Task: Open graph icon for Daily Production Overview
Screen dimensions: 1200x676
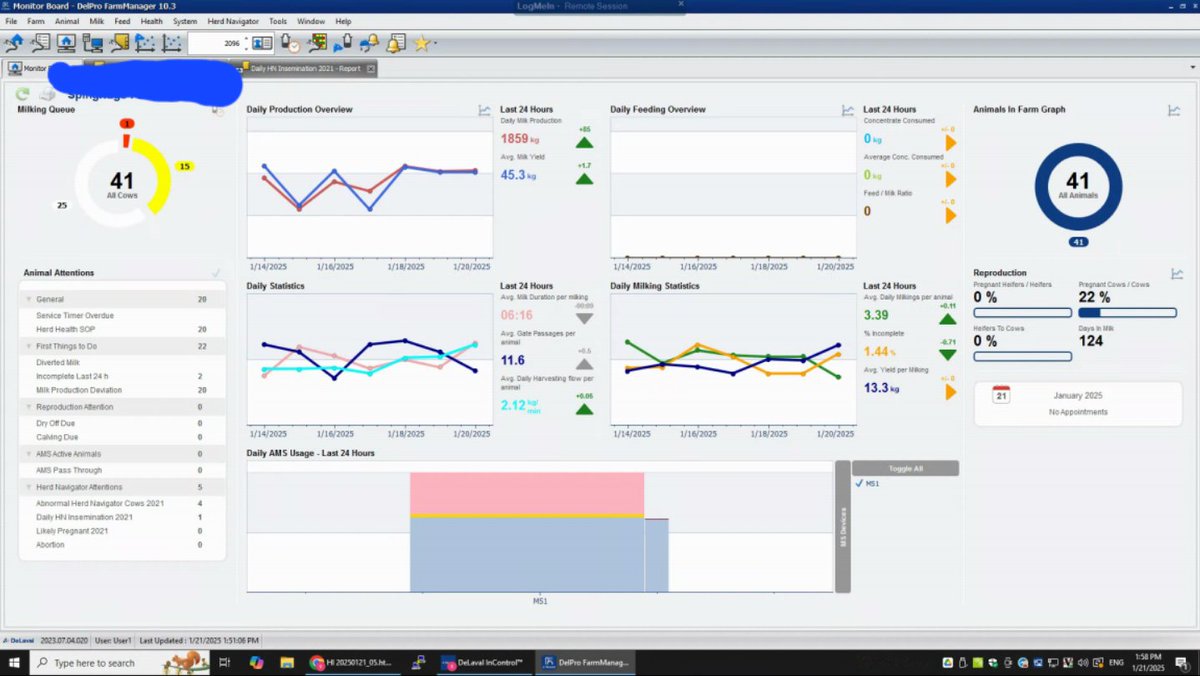Action: pyautogui.click(x=485, y=110)
